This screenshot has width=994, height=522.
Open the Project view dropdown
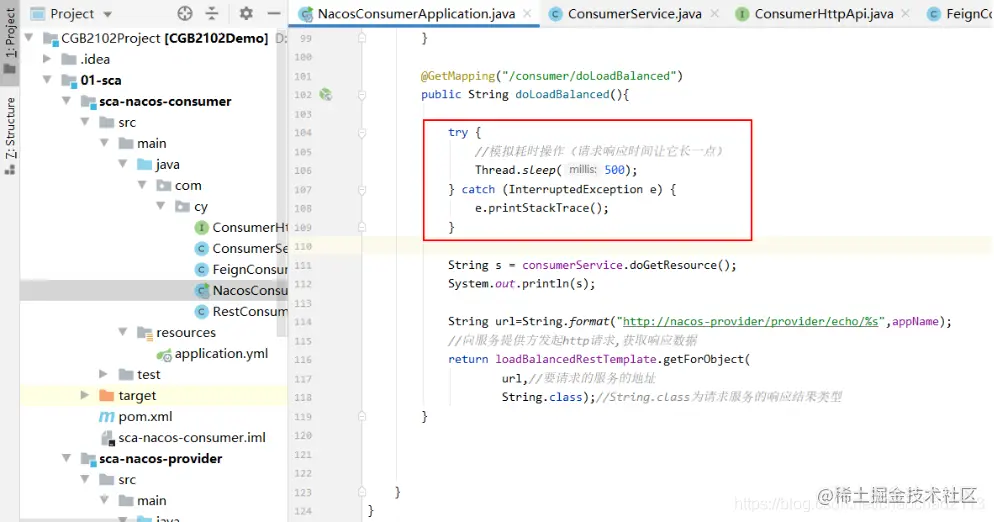pos(107,14)
